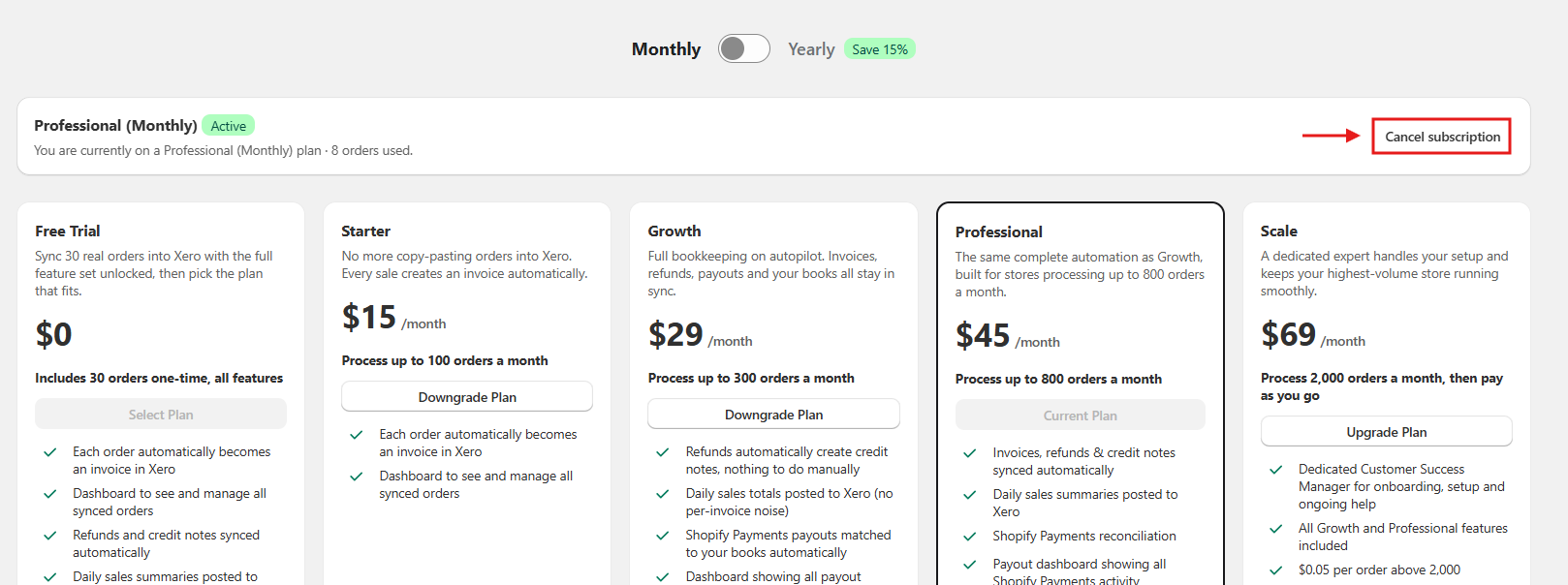Click Downgrade Plan under Growth
Screen dimensions: 1568x585
[773, 415]
